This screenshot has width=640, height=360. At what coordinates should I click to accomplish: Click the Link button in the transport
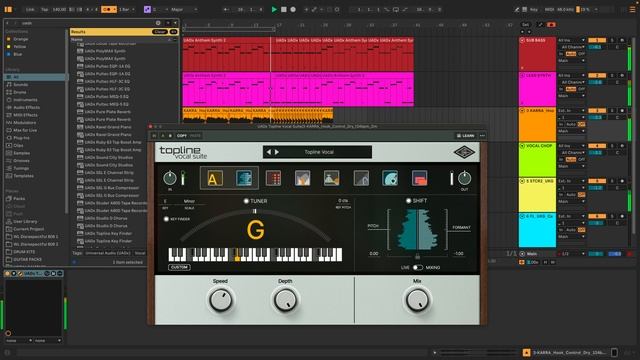point(30,9)
